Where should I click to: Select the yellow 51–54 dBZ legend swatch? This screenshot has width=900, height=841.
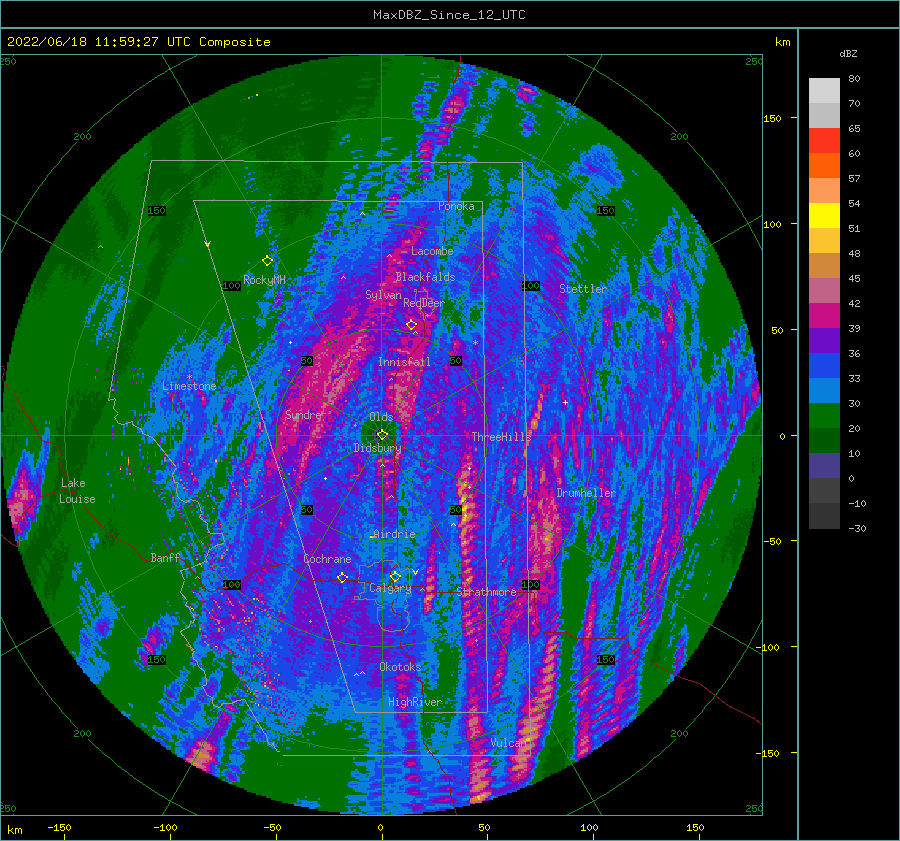(x=824, y=216)
